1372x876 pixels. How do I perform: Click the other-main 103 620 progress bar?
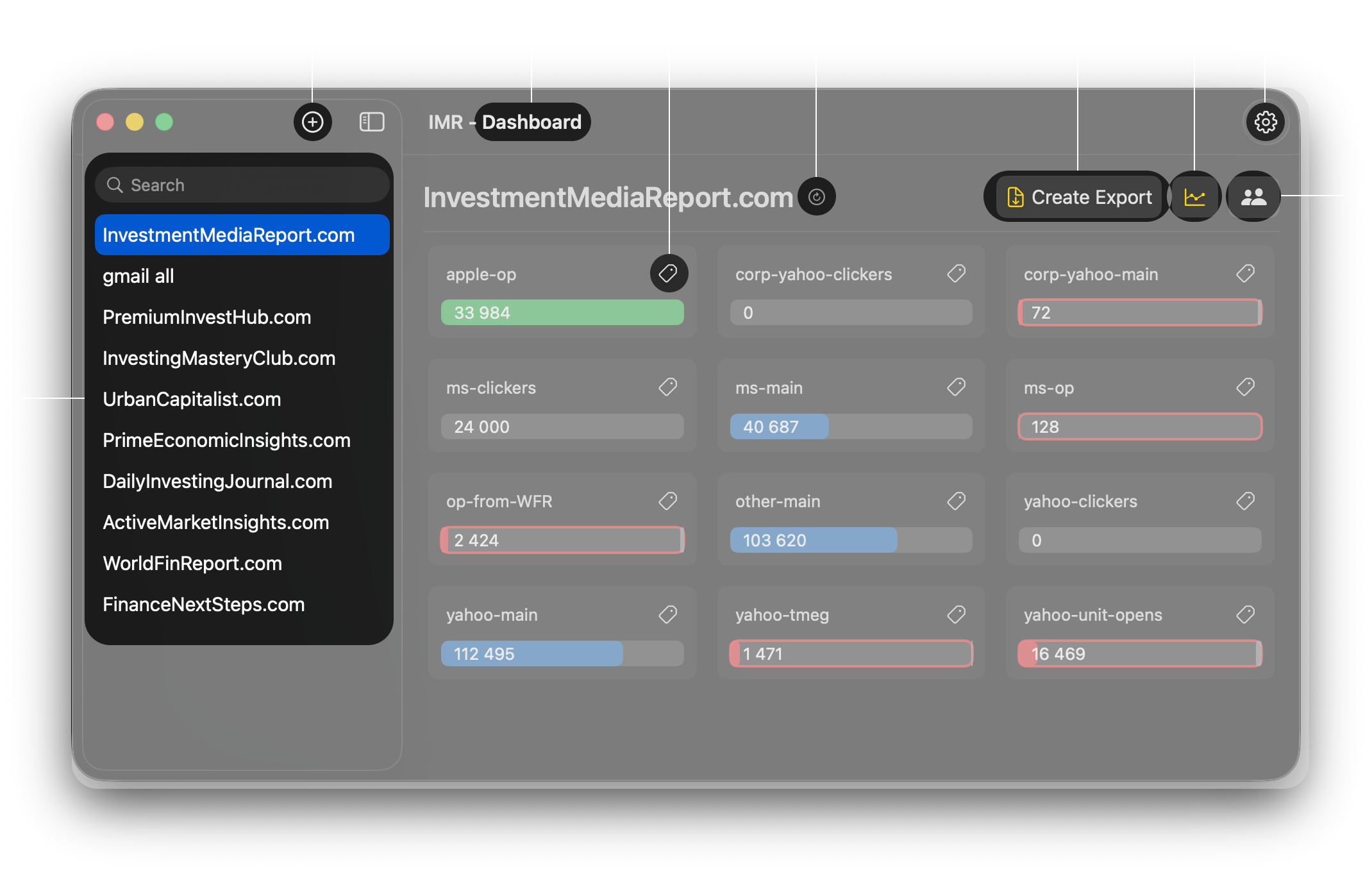851,541
